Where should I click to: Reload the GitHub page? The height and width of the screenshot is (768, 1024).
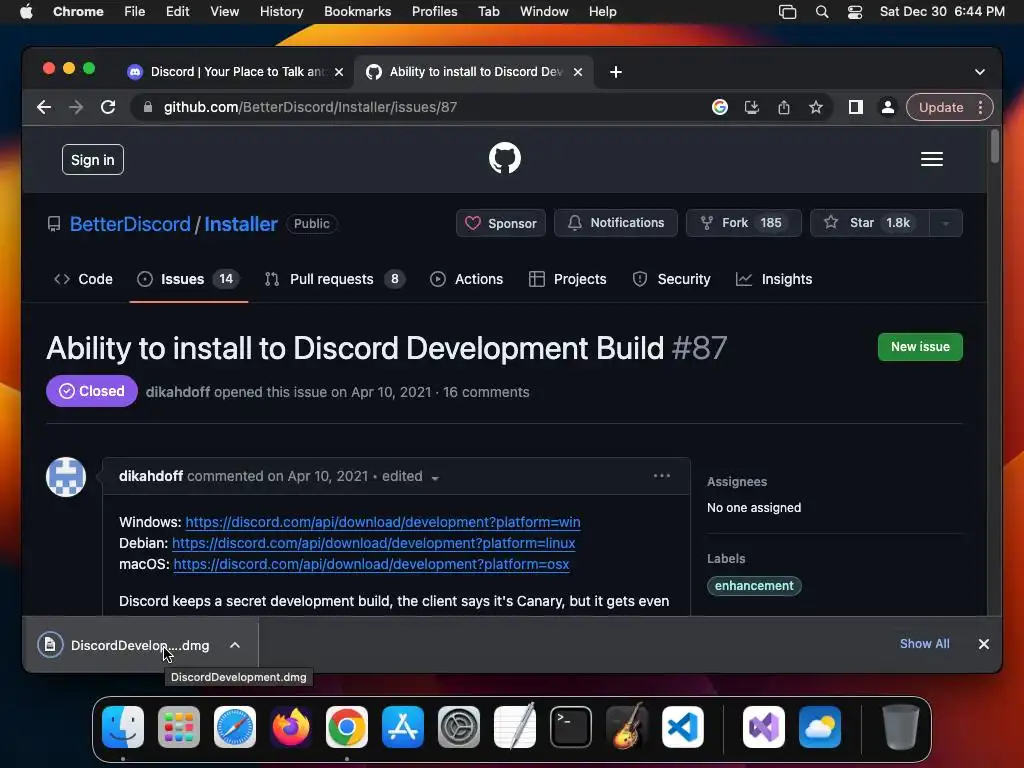(108, 107)
